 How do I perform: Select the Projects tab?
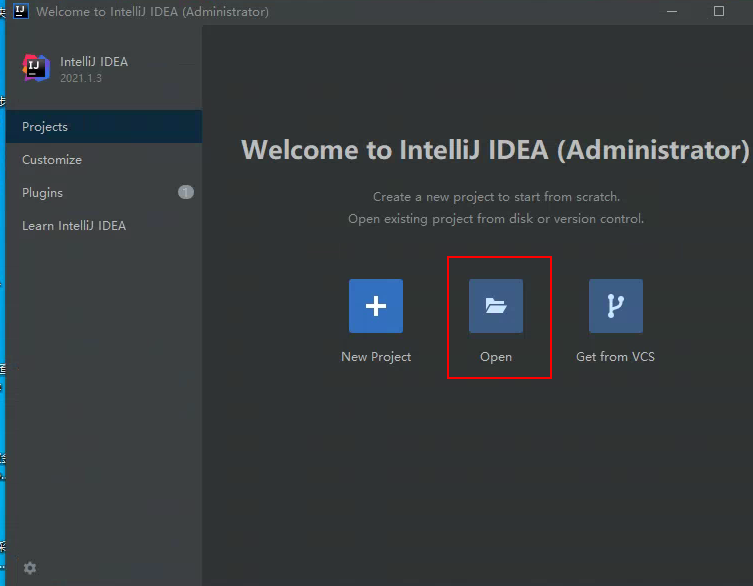(x=45, y=127)
